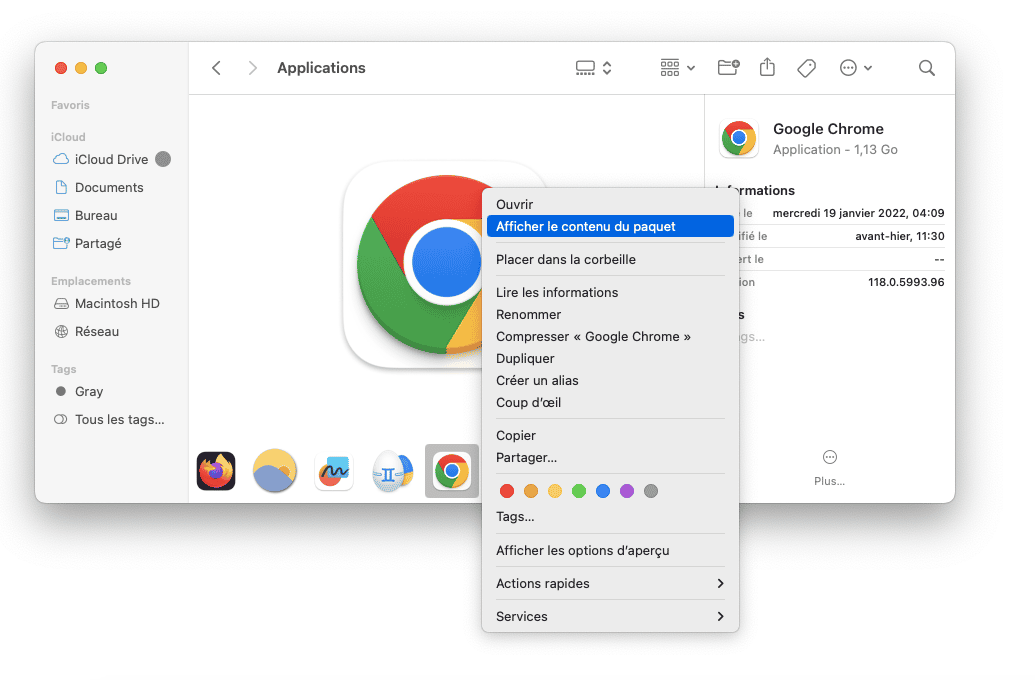The image size is (1035, 680).
Task: Apply the red tag color
Action: click(507, 491)
